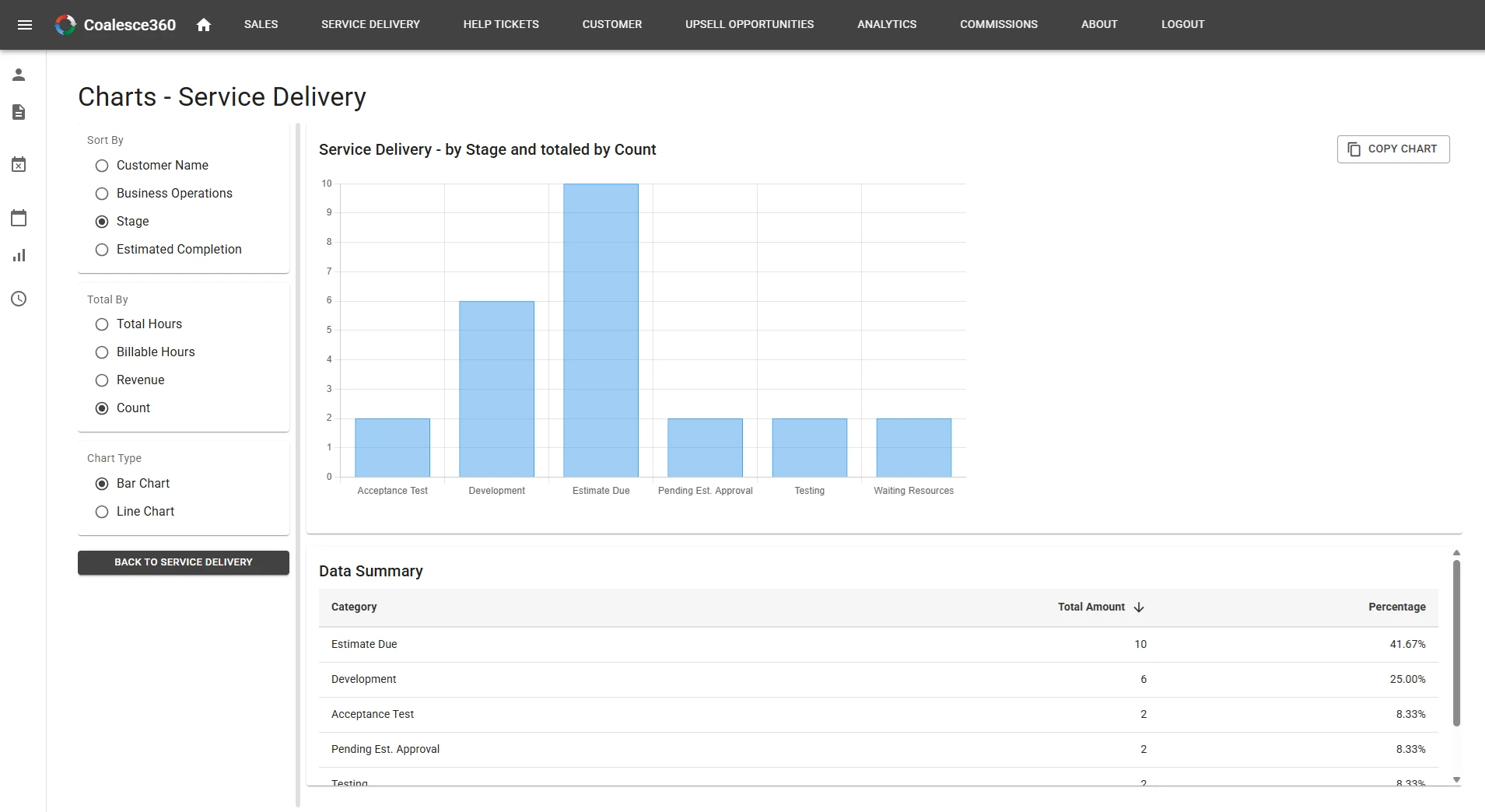Click the Estimate Due bar in the chart
Image resolution: width=1485 pixels, height=812 pixels.
tap(601, 327)
